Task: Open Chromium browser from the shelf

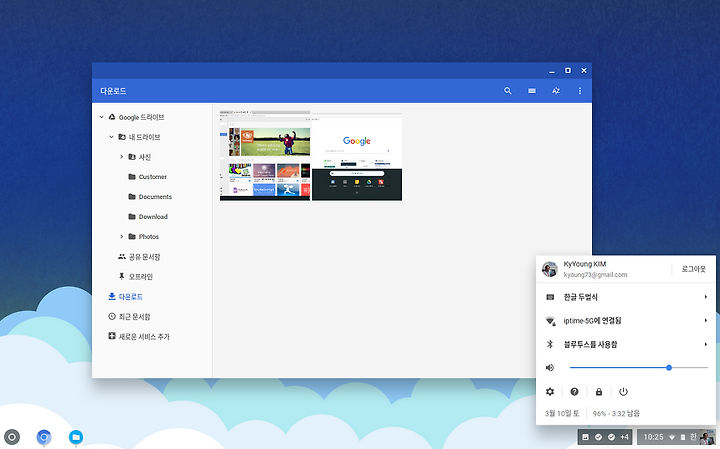Action: point(44,437)
